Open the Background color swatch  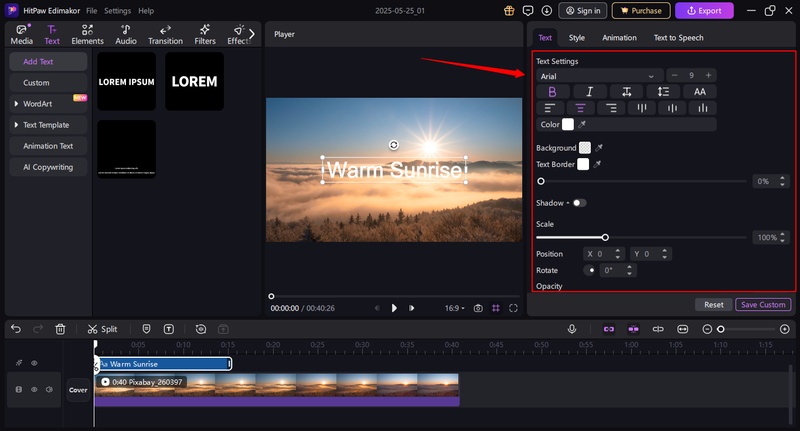585,148
